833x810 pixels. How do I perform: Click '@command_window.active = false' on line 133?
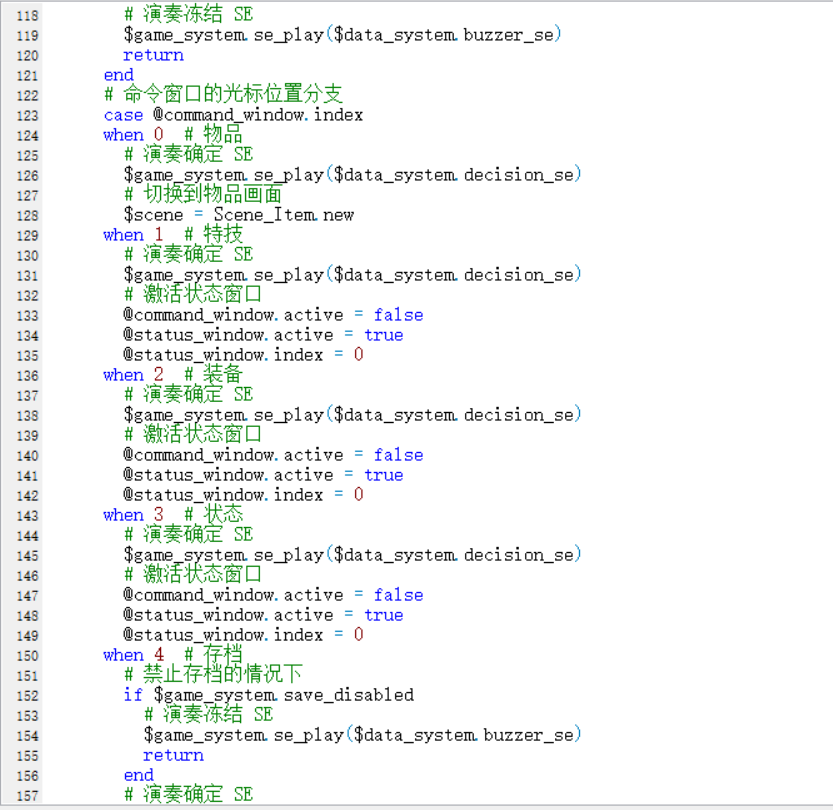pos(274,315)
